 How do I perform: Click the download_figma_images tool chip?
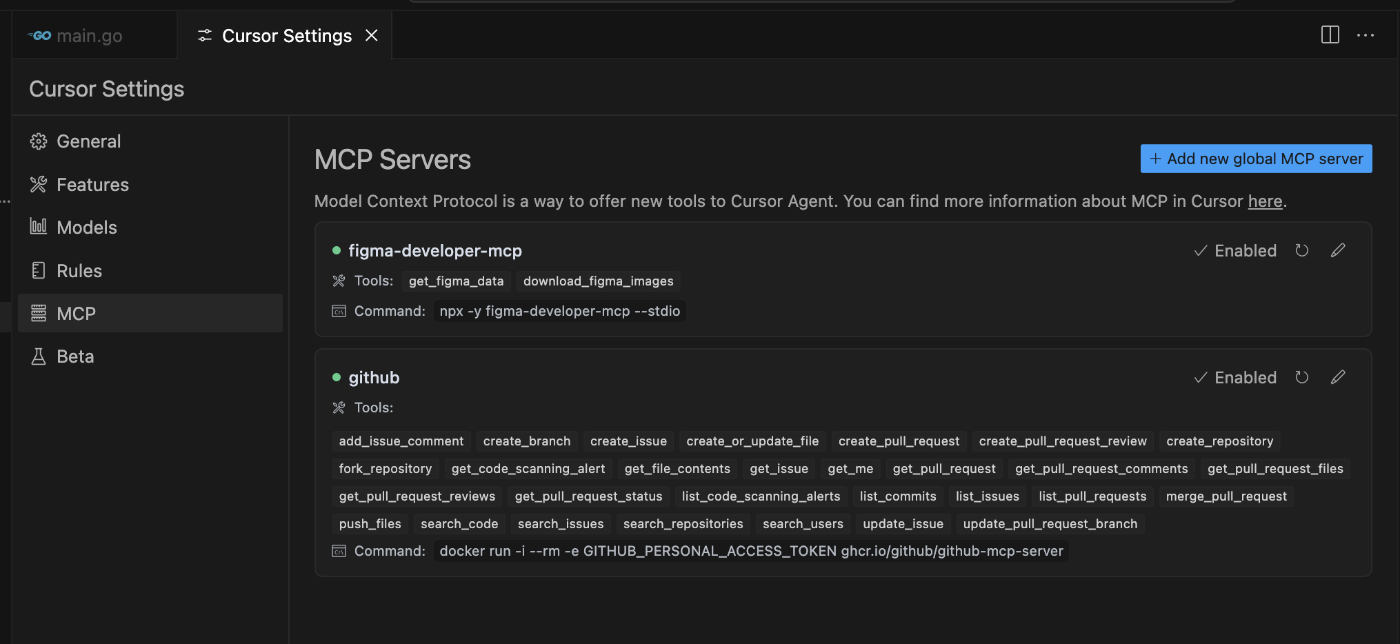click(x=598, y=281)
